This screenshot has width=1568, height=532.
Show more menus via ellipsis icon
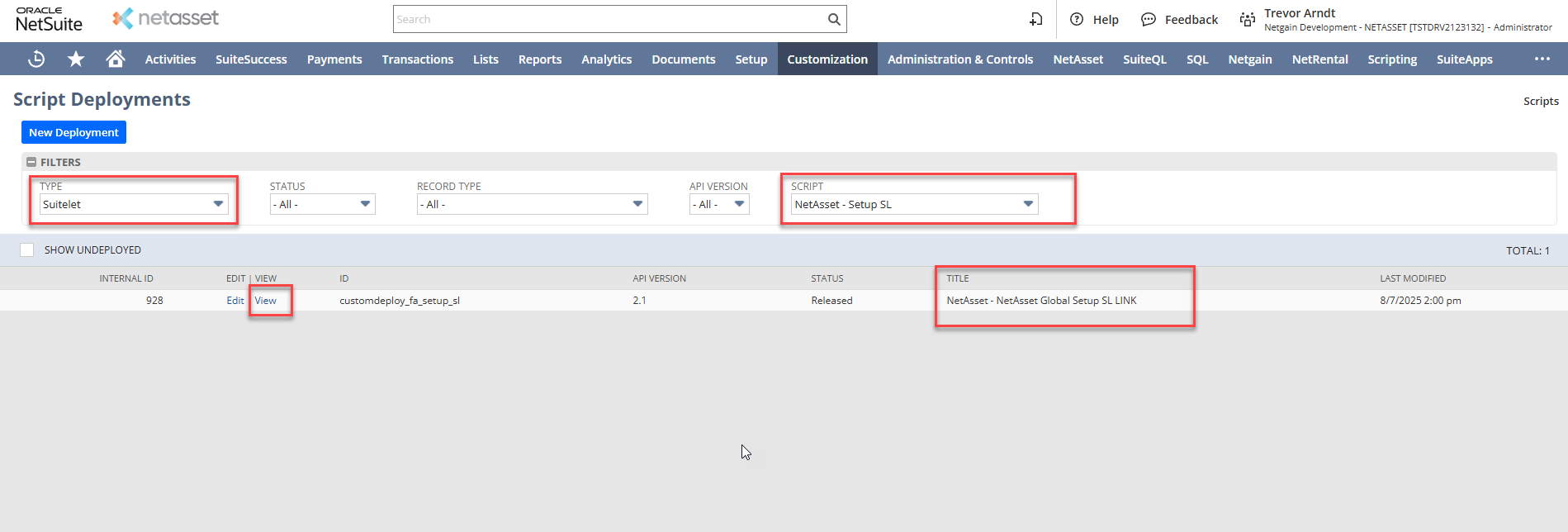pyautogui.click(x=1542, y=59)
